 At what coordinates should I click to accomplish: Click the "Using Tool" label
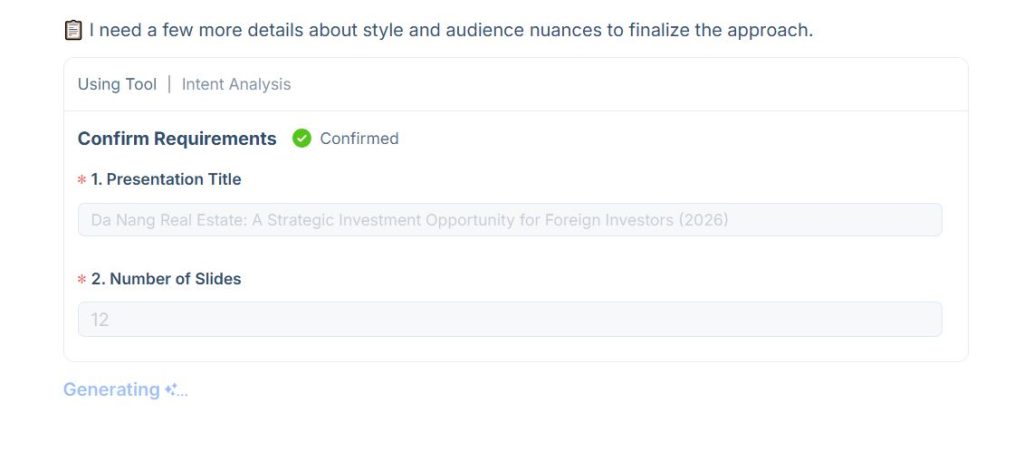click(117, 84)
